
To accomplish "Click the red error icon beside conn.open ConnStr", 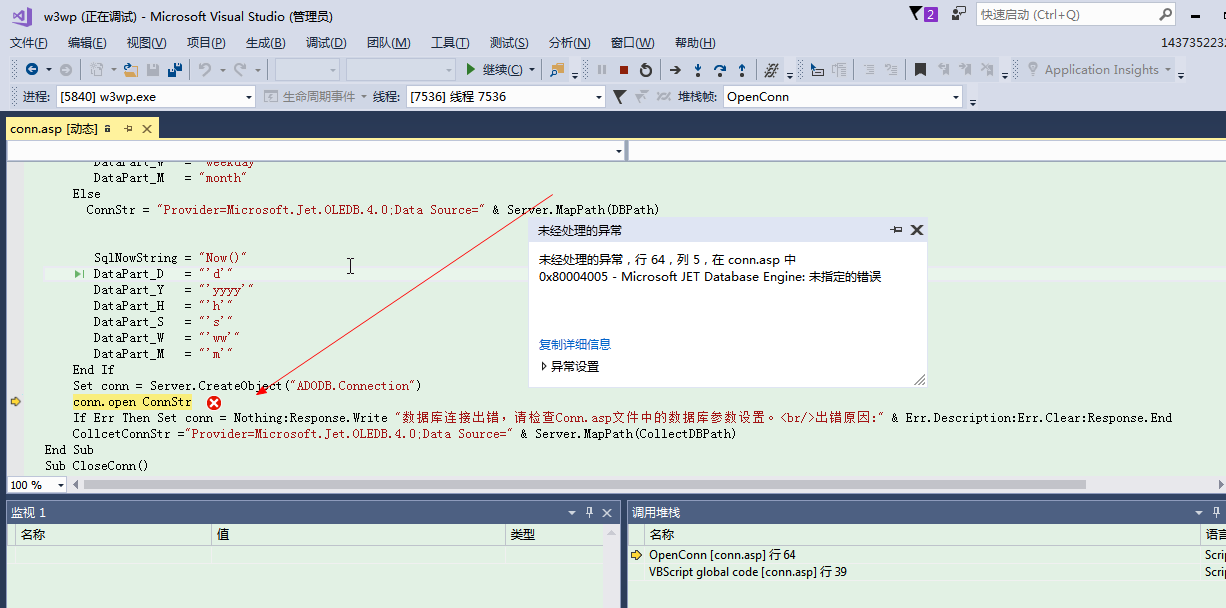I will [x=214, y=402].
